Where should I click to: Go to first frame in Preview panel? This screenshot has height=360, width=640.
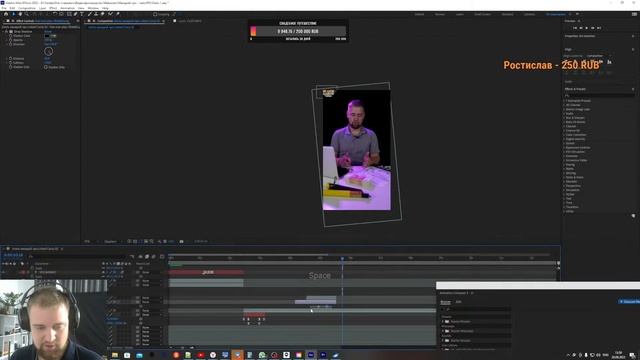(x=575, y=28)
